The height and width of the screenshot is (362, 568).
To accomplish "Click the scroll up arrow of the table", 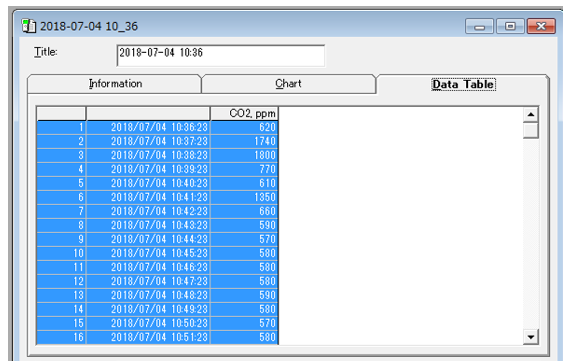I will tap(531, 115).
